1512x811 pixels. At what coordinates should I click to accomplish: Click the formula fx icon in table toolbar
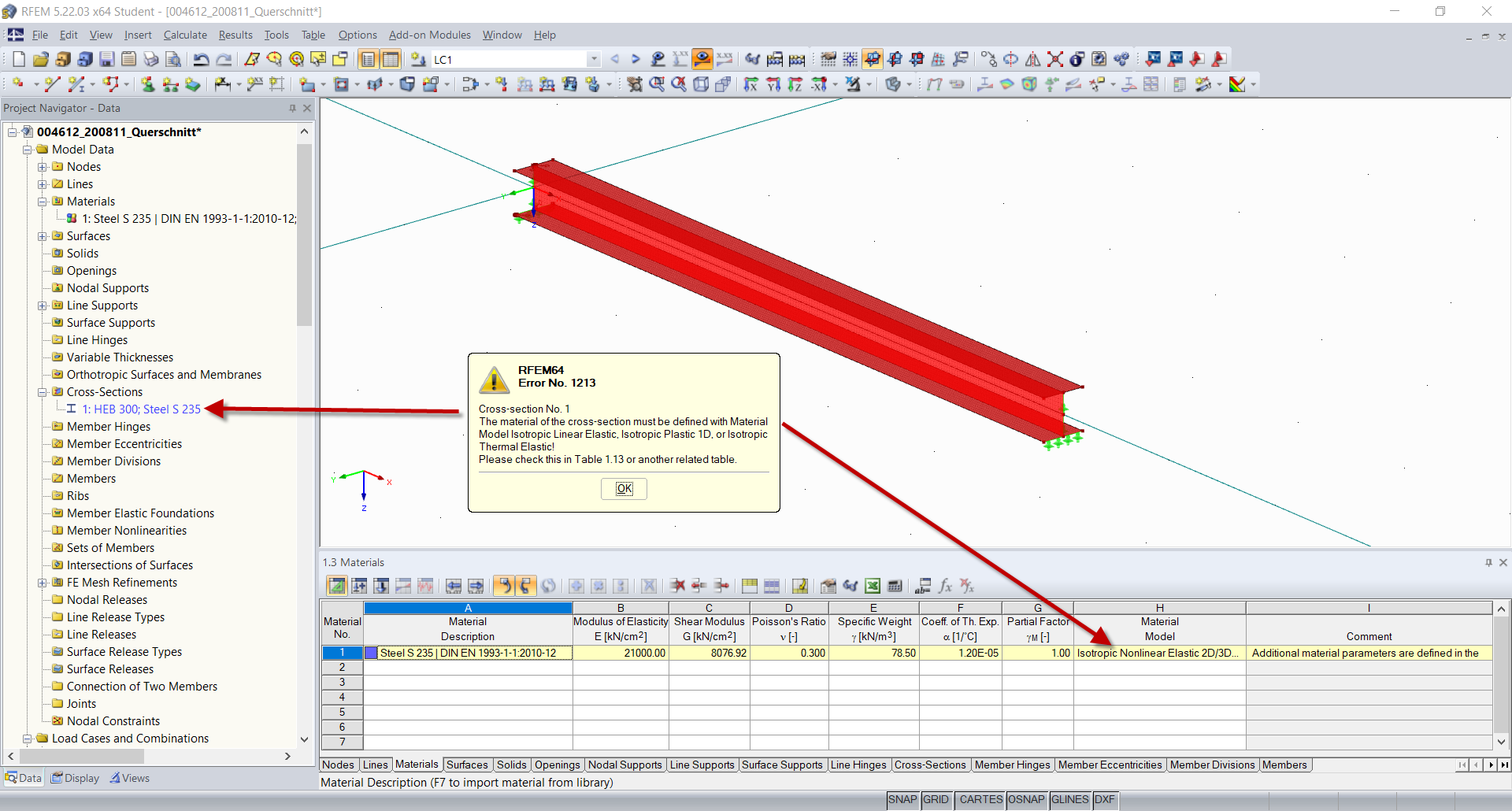pos(945,586)
